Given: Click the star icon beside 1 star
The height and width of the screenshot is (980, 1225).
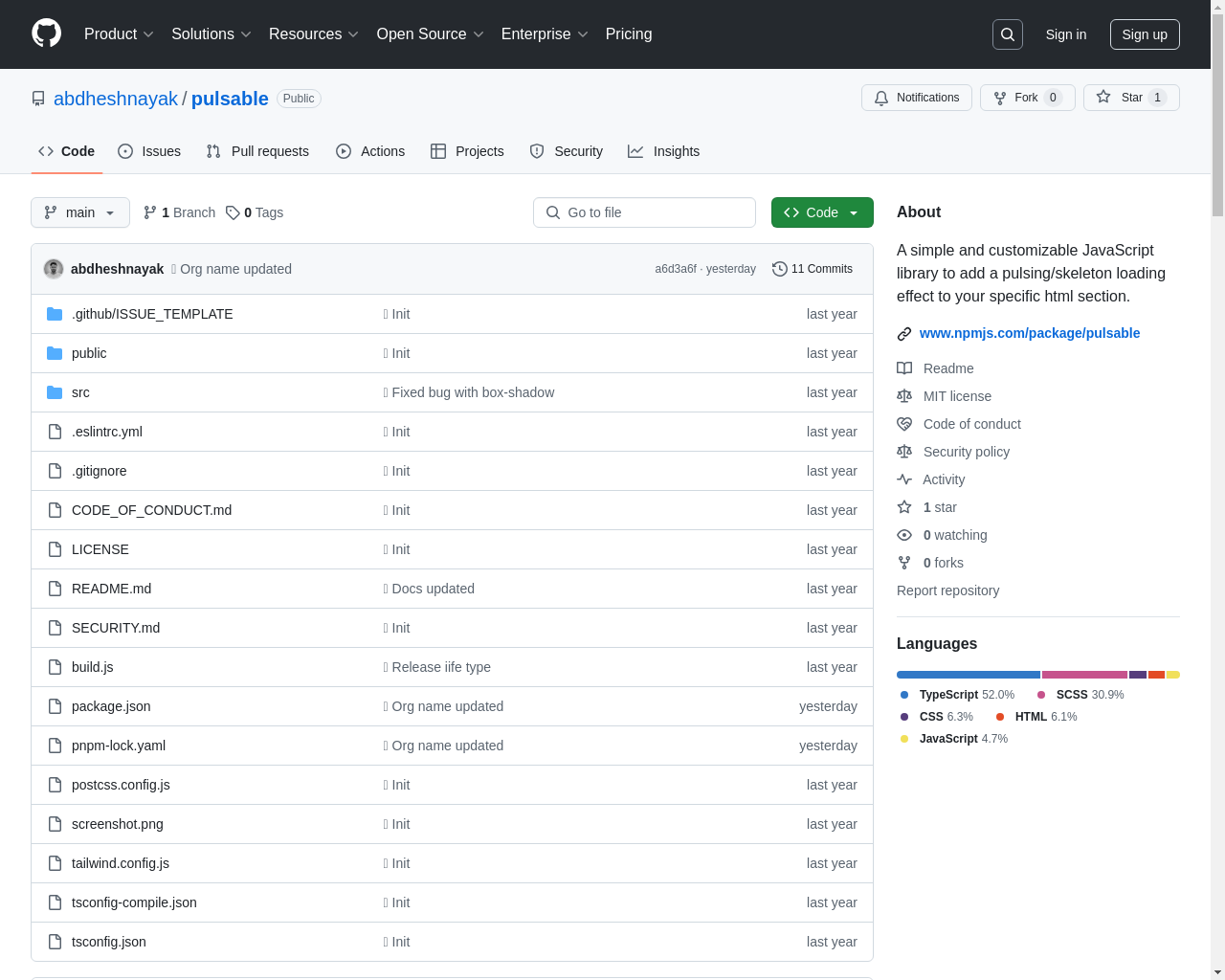Looking at the screenshot, I should point(904,507).
